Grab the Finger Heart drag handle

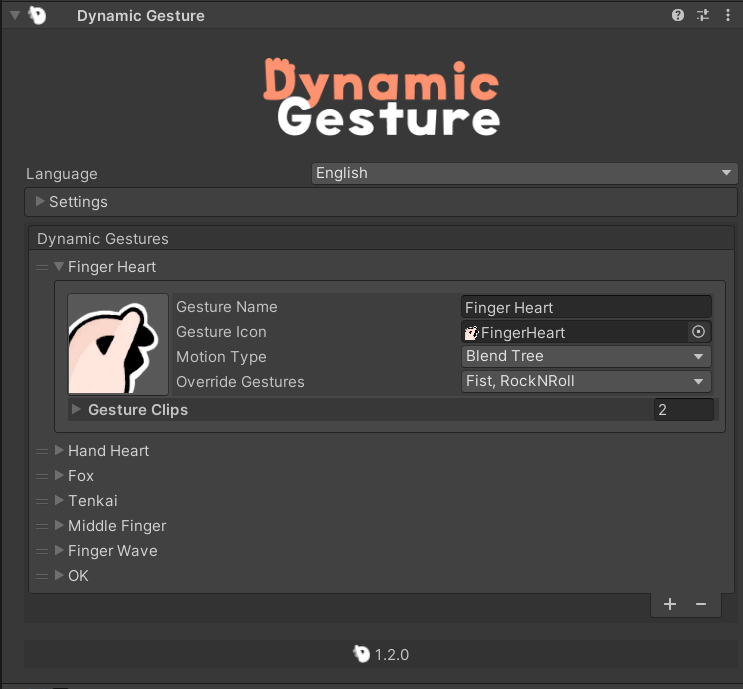(42, 267)
